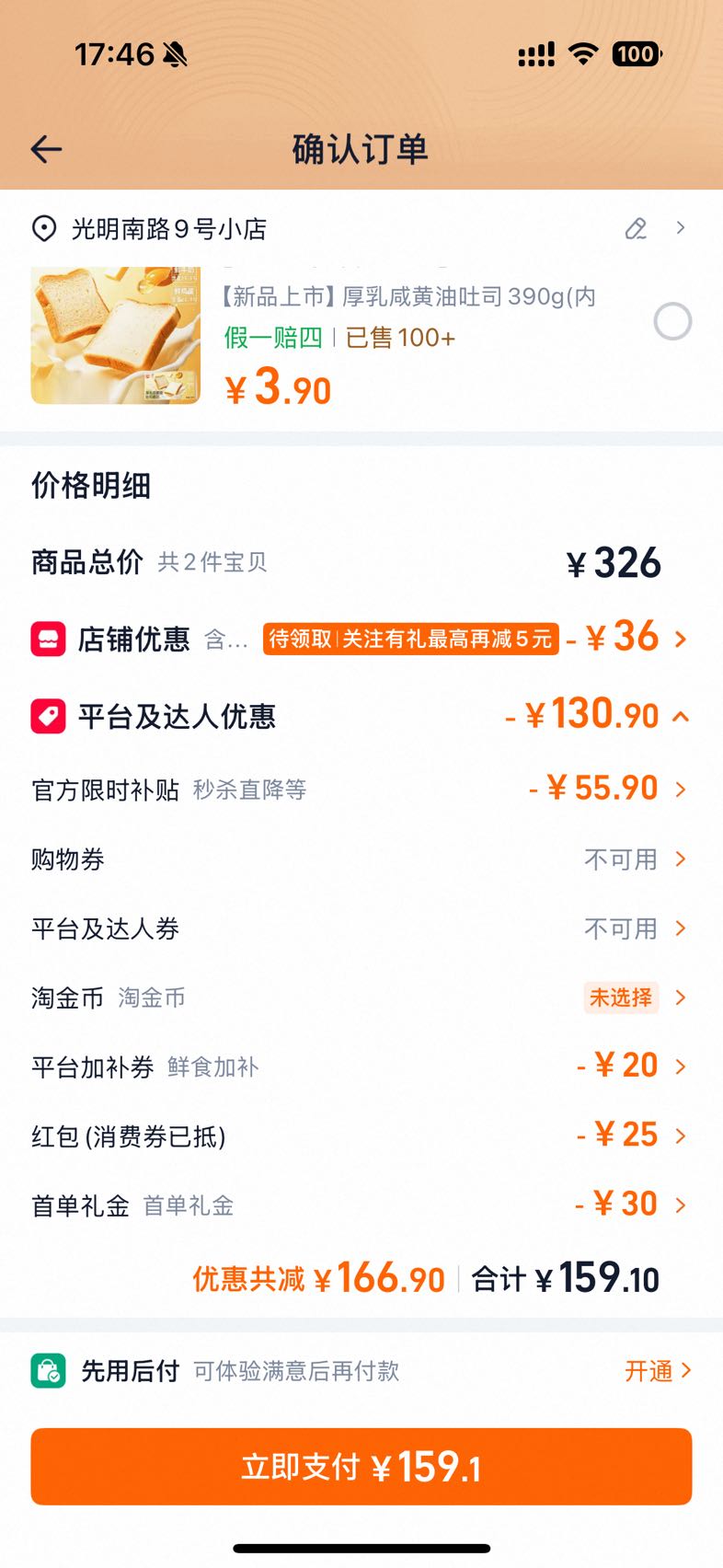The height and width of the screenshot is (1568, 723).
Task: Tap the back arrow icon
Action: coord(46,149)
